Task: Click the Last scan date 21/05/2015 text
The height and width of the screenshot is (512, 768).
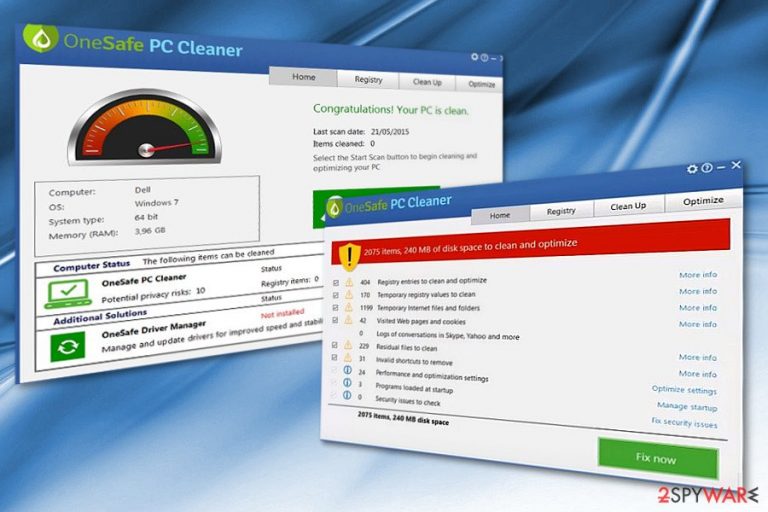Action: [x=361, y=131]
